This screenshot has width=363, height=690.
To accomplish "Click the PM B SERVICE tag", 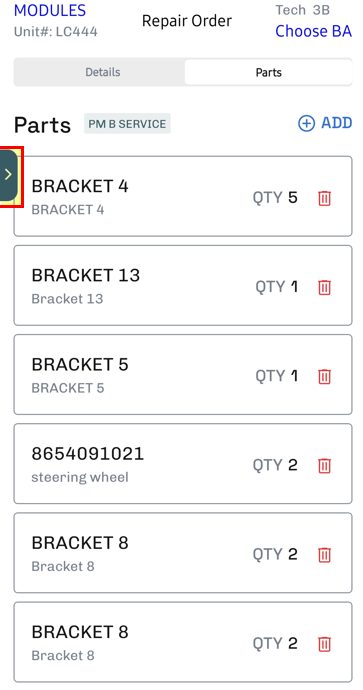I will [127, 124].
